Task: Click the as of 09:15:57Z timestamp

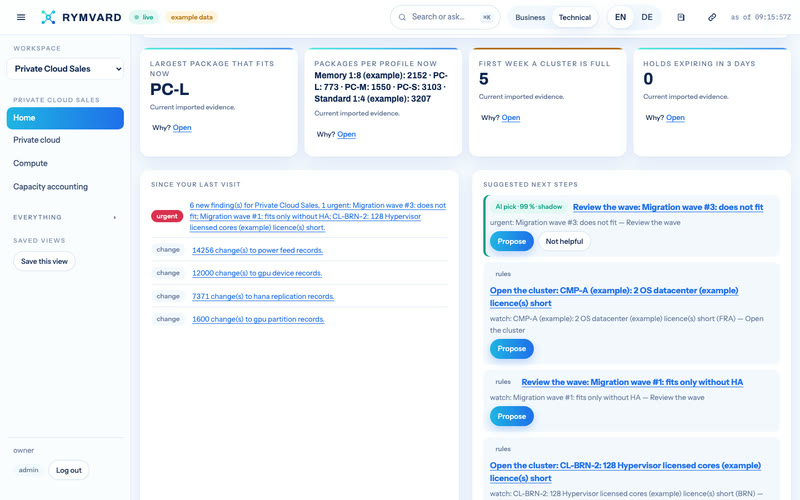Action: (761, 17)
